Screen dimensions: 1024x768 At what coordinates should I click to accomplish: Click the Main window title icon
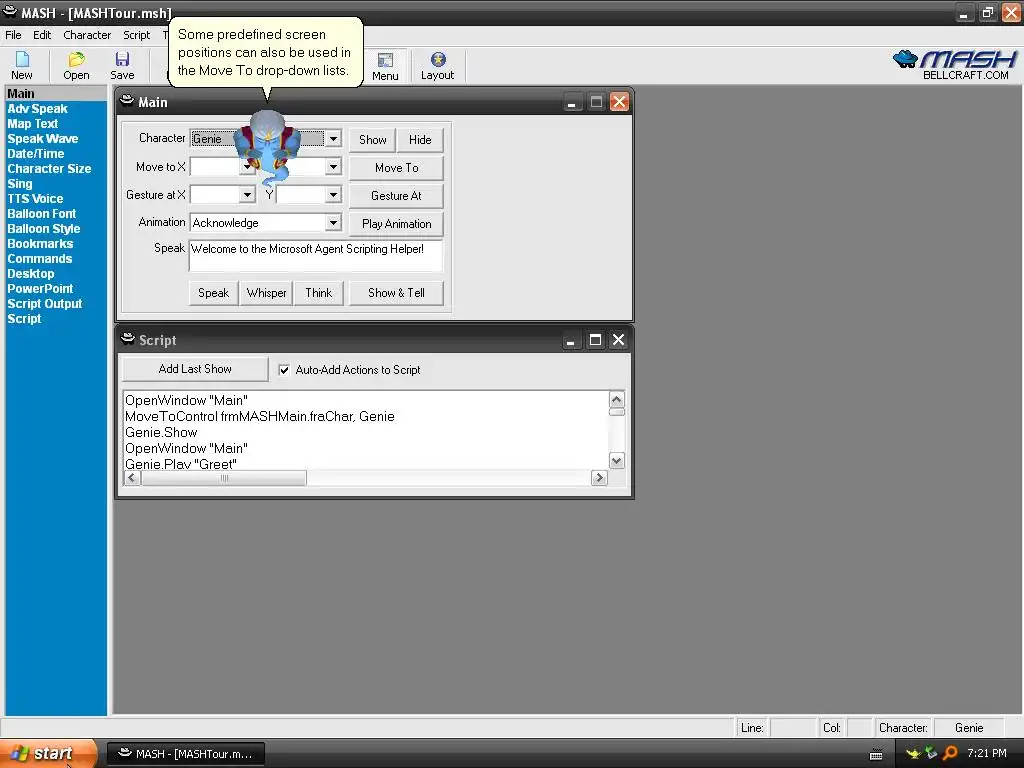point(127,101)
